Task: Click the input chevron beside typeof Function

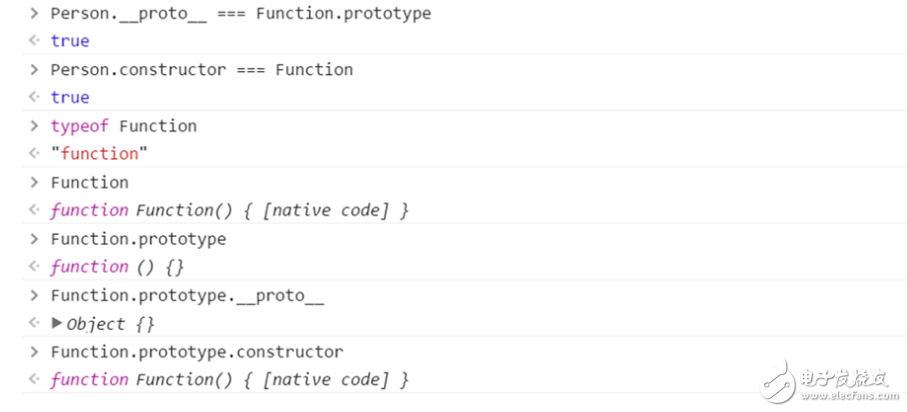Action: click(x=35, y=126)
